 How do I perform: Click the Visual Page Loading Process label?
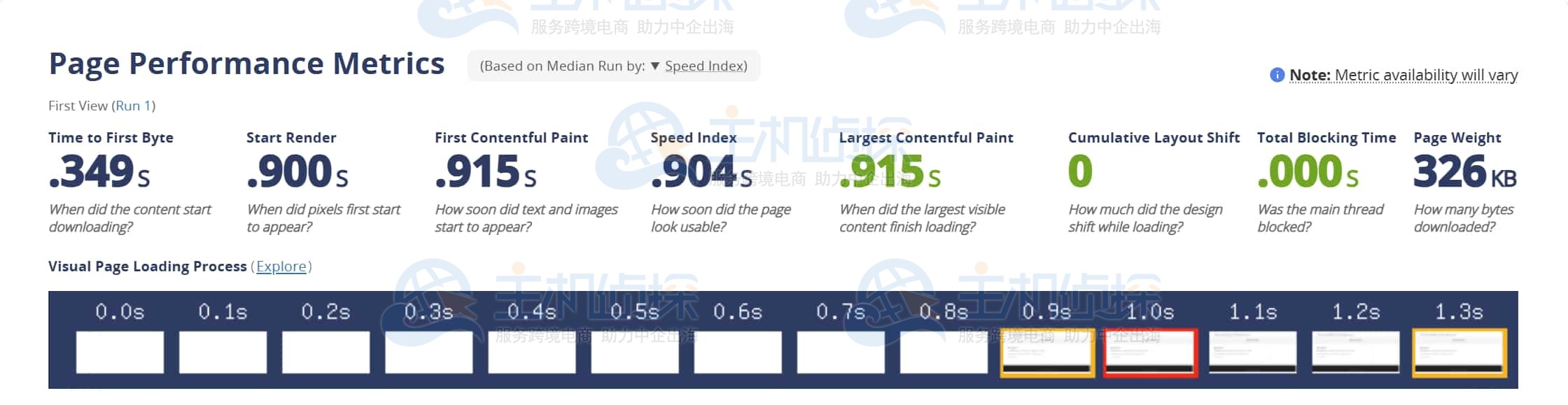[148, 267]
